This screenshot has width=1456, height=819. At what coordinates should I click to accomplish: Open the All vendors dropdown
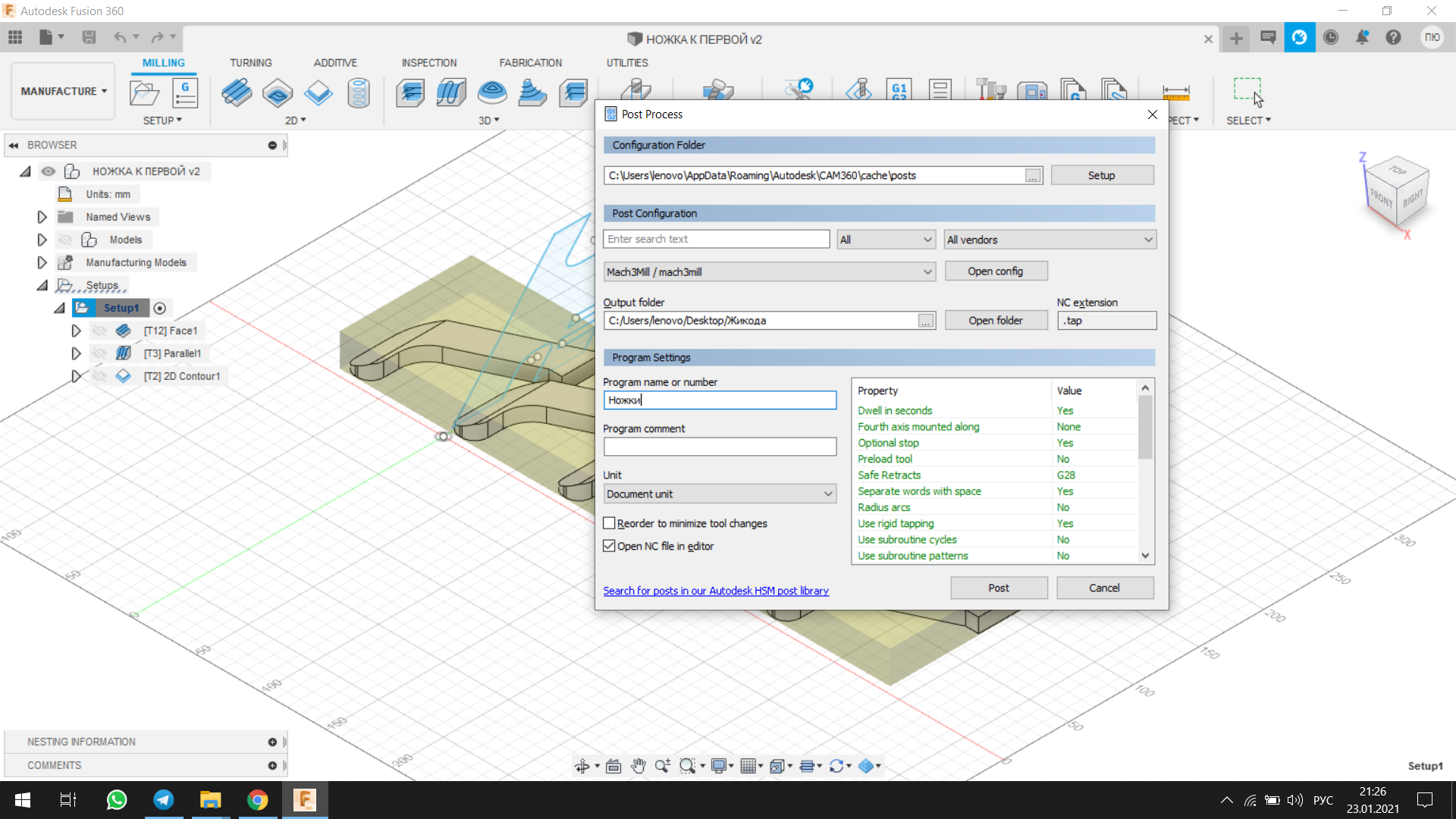[x=1050, y=240]
